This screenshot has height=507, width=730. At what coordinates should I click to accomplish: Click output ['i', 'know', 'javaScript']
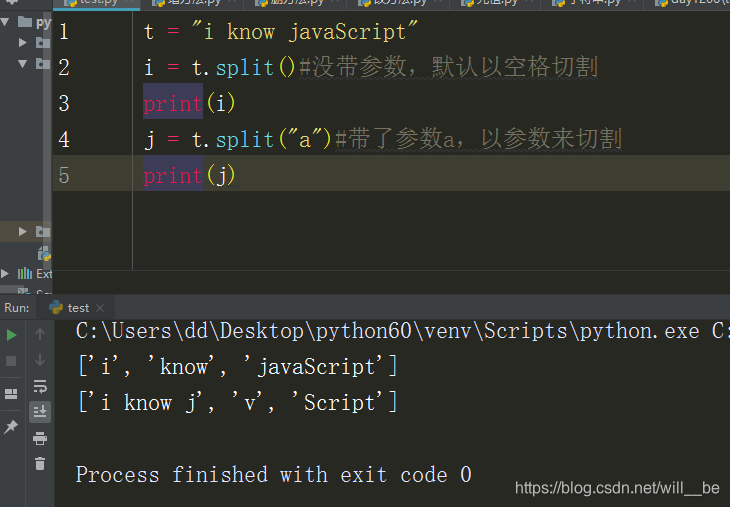(238, 366)
